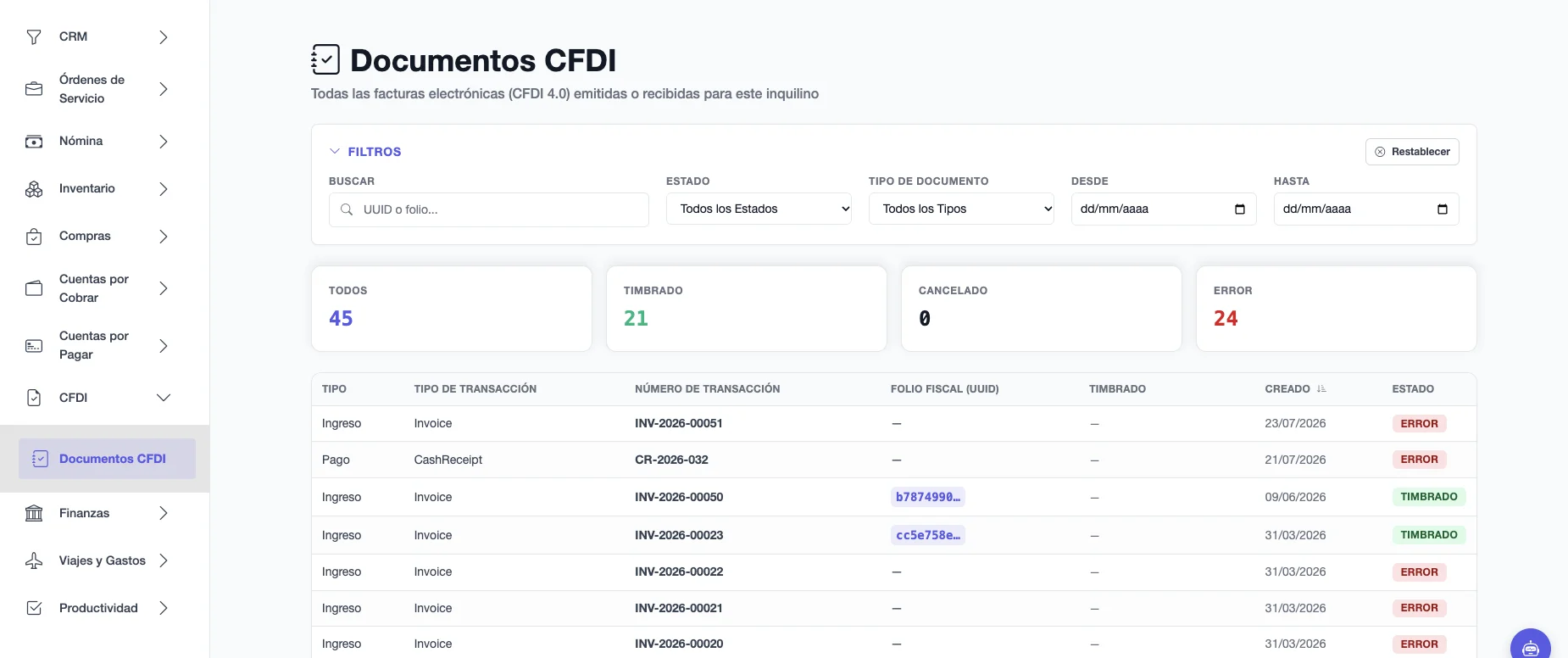The width and height of the screenshot is (1568, 658).
Task: Click the page title notebook icon
Action: [x=325, y=59]
